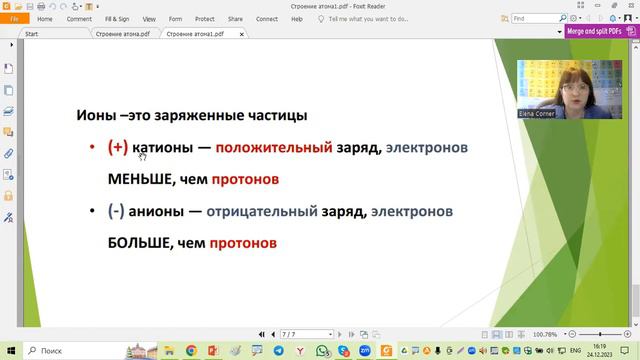Switch to the Строение атома.pdf tab
The height and width of the screenshot is (360, 640).
(122, 34)
